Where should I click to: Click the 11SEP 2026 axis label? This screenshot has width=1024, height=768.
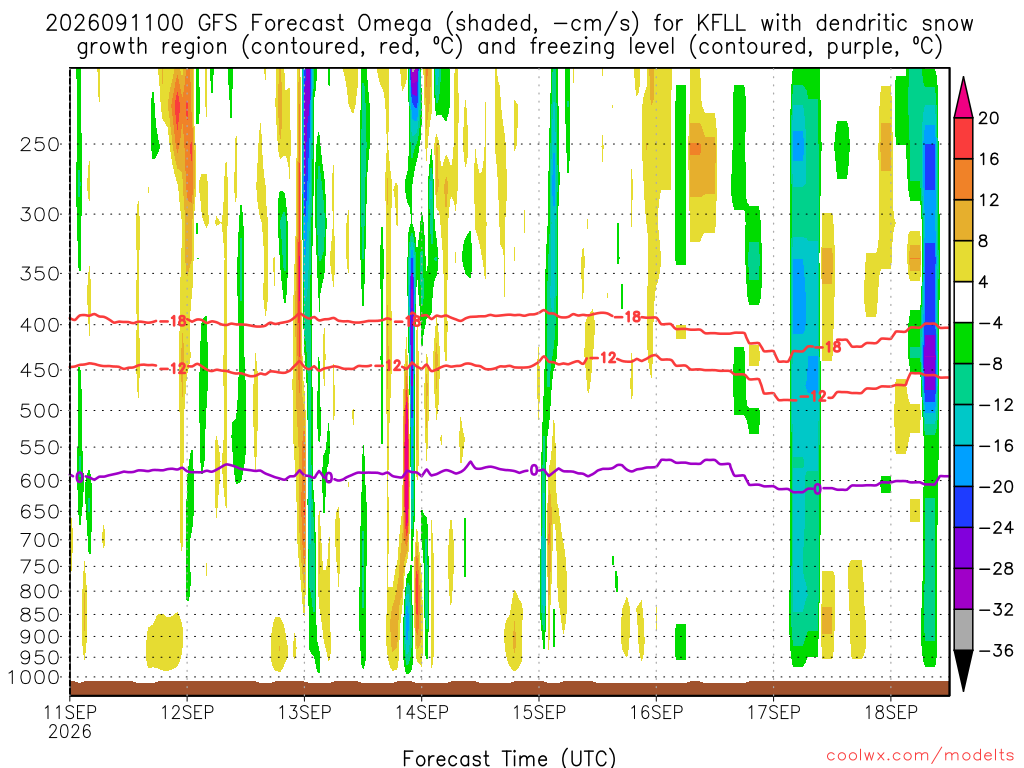pos(70,722)
